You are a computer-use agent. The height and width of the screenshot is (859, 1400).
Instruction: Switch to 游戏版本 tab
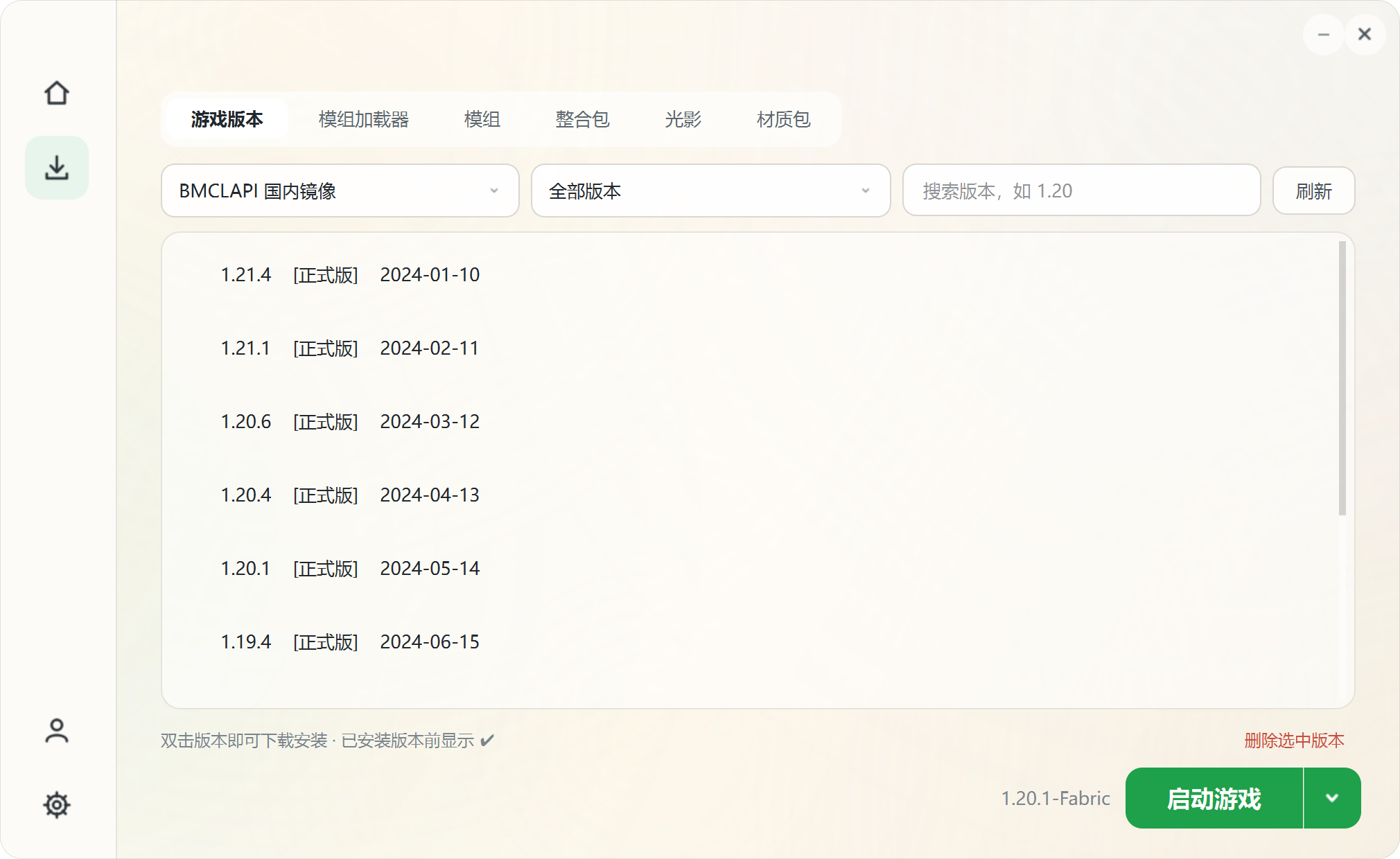click(227, 119)
